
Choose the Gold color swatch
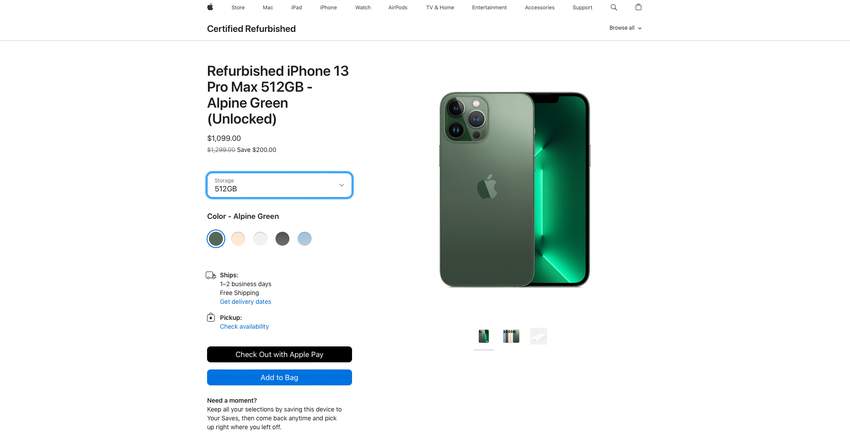point(238,239)
